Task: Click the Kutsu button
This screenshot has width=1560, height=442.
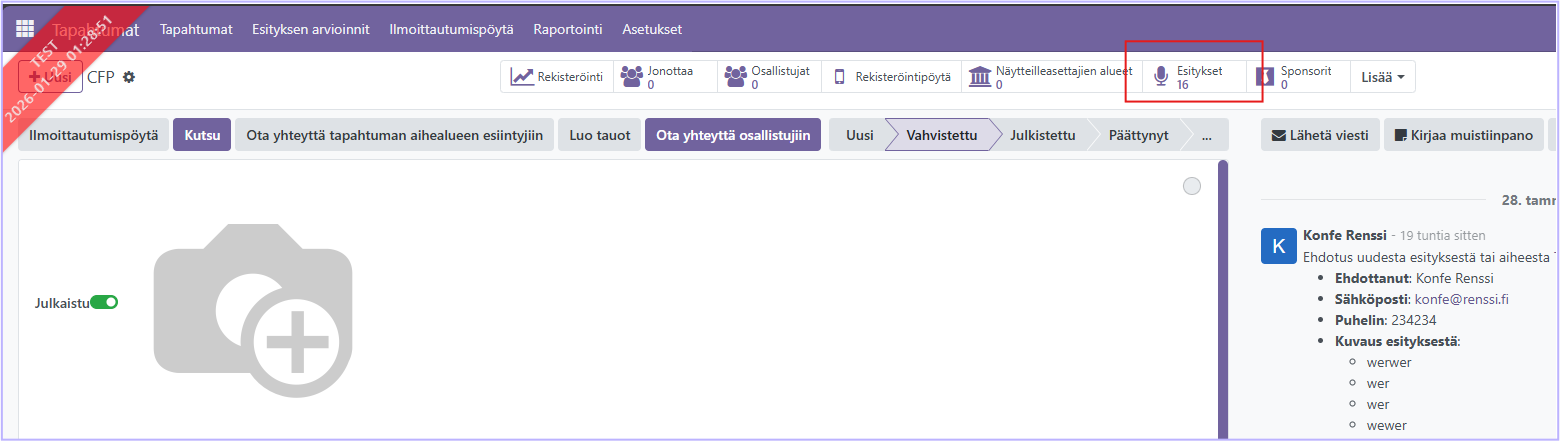Action: (x=202, y=135)
